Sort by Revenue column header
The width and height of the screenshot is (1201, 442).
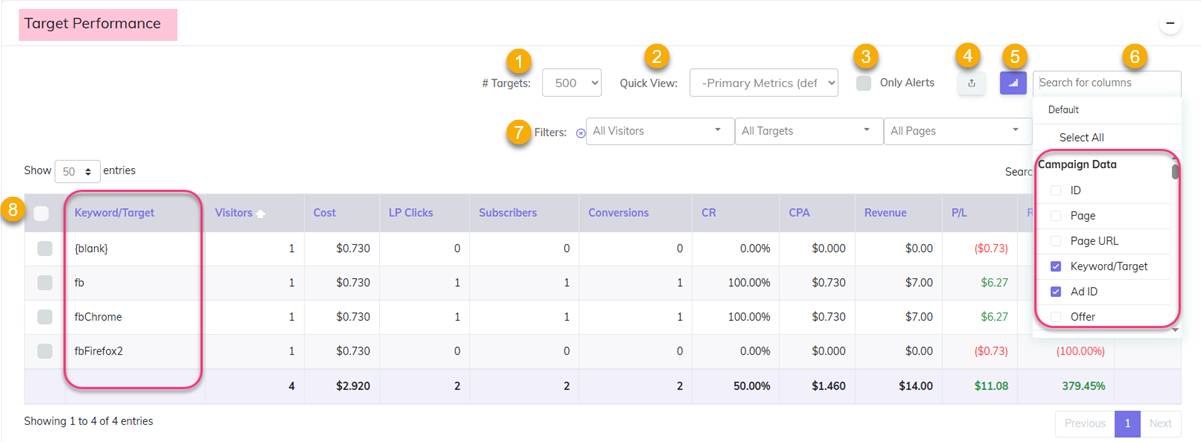pyautogui.click(x=886, y=213)
